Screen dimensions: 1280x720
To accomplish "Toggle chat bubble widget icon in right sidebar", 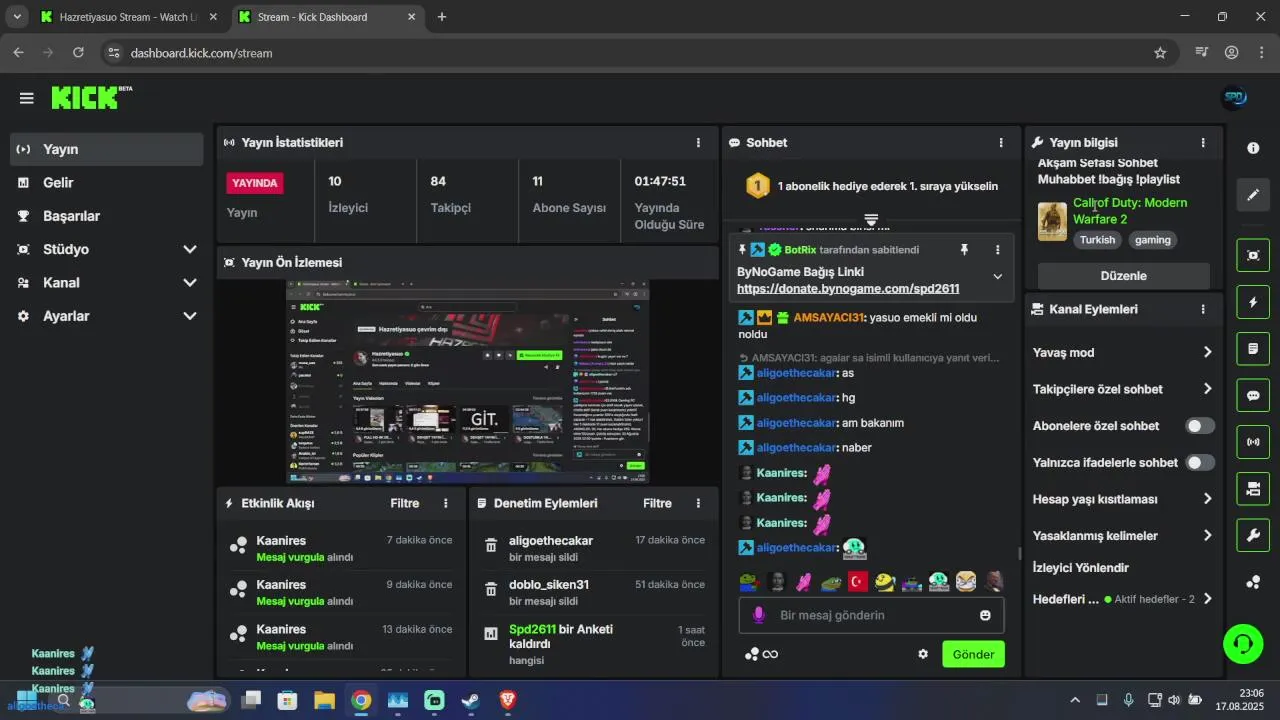I will pos(1253,395).
